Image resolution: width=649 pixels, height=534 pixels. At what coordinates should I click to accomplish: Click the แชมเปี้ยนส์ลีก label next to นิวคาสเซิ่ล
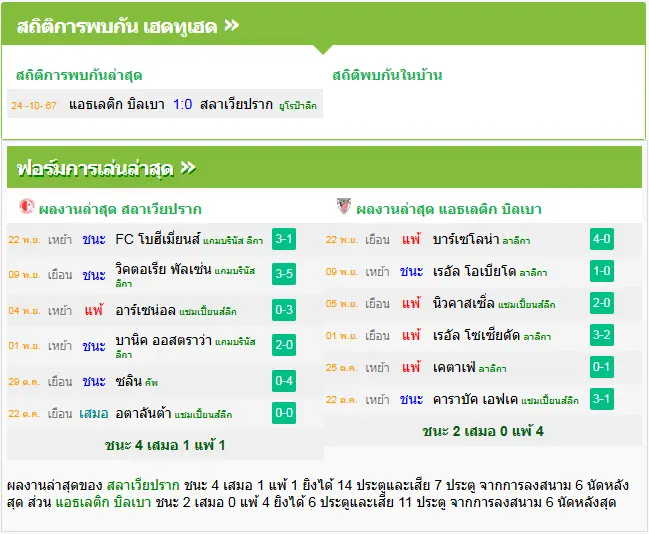click(526, 305)
